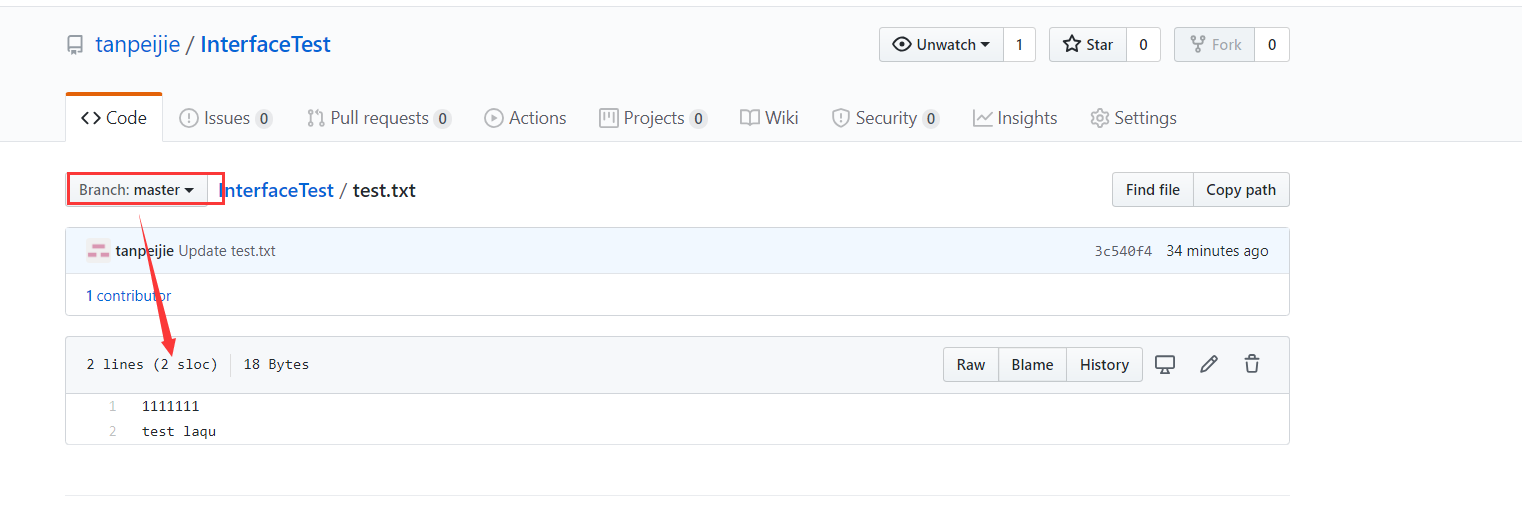The image size is (1522, 518).
Task: Open commit 3c540f4 link
Action: pyautogui.click(x=1123, y=251)
